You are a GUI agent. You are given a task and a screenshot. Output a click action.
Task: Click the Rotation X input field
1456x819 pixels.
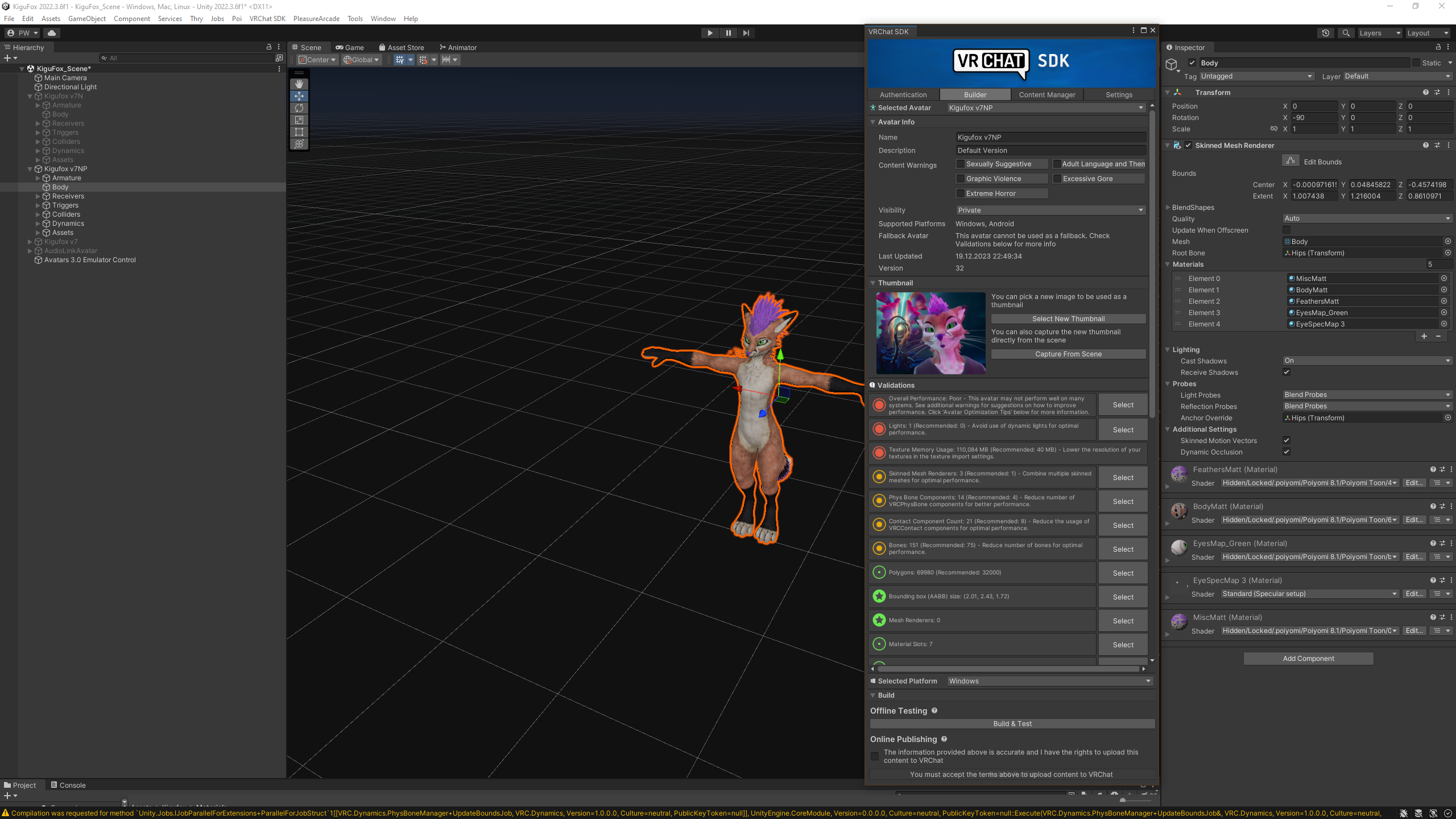coord(1314,118)
